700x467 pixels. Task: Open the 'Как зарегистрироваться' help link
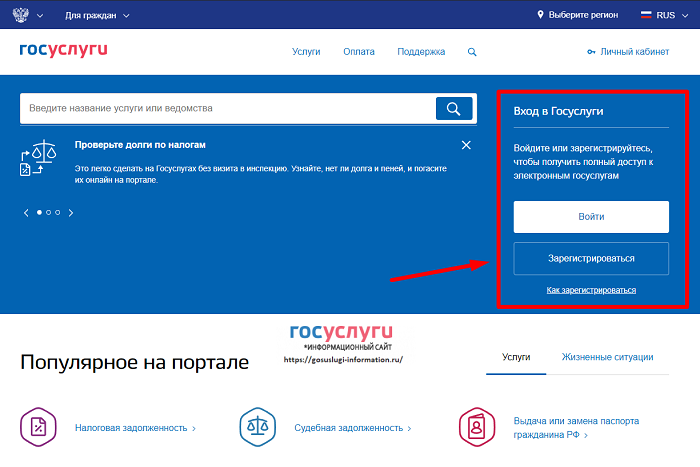pyautogui.click(x=591, y=290)
